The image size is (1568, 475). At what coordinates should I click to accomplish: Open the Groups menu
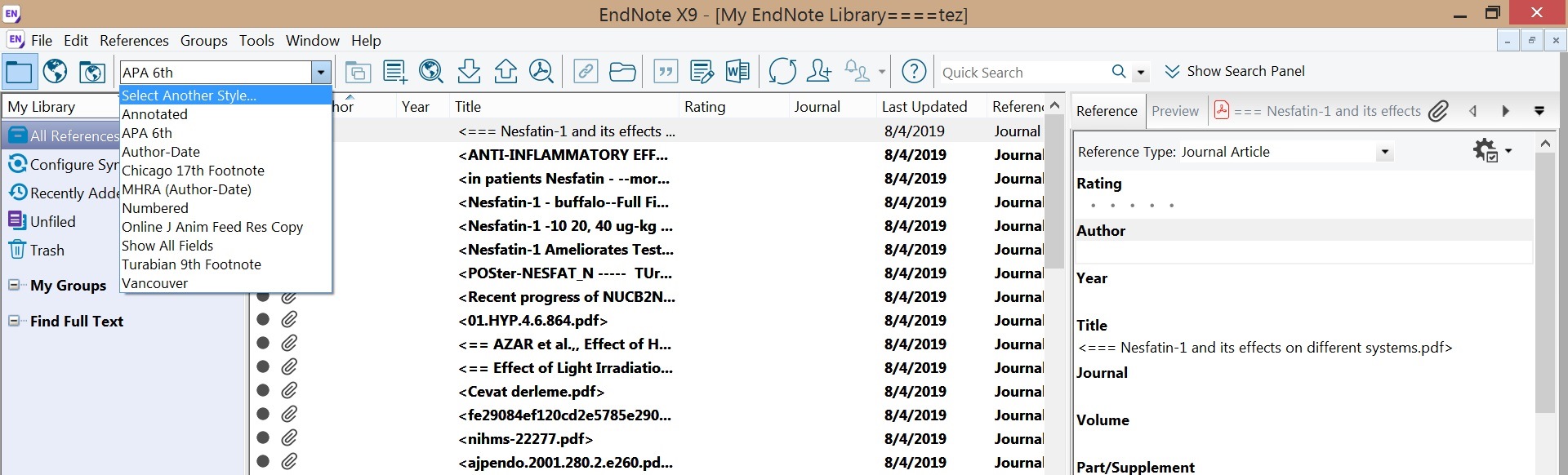tap(204, 40)
